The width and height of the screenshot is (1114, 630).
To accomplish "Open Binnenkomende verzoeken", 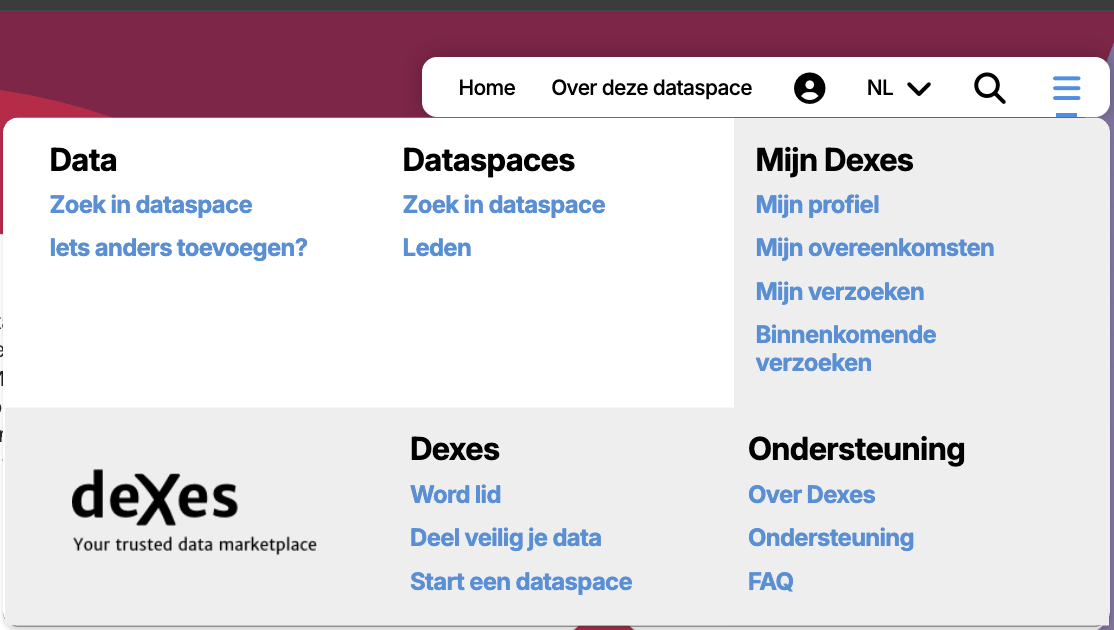I will [x=846, y=349].
